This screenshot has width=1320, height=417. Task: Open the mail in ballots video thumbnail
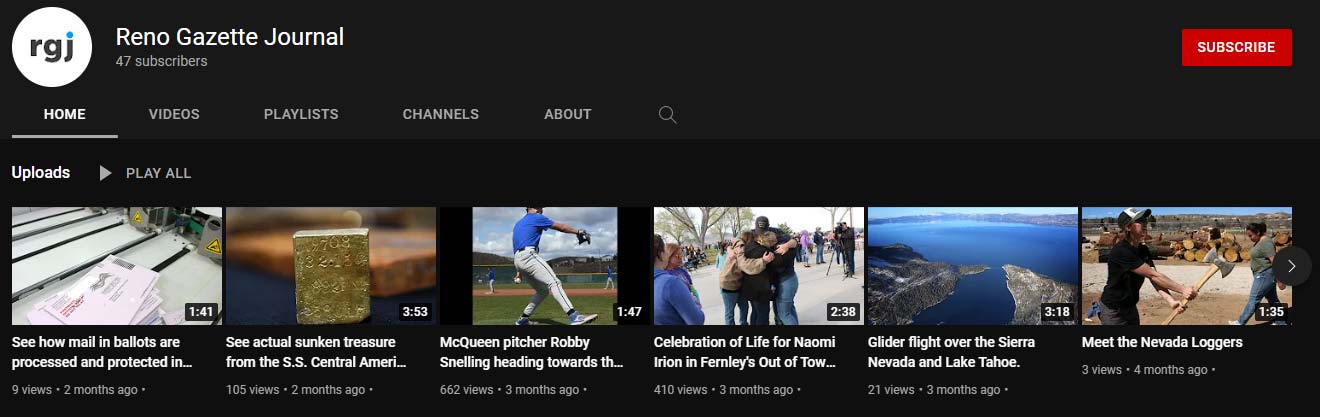click(x=117, y=266)
